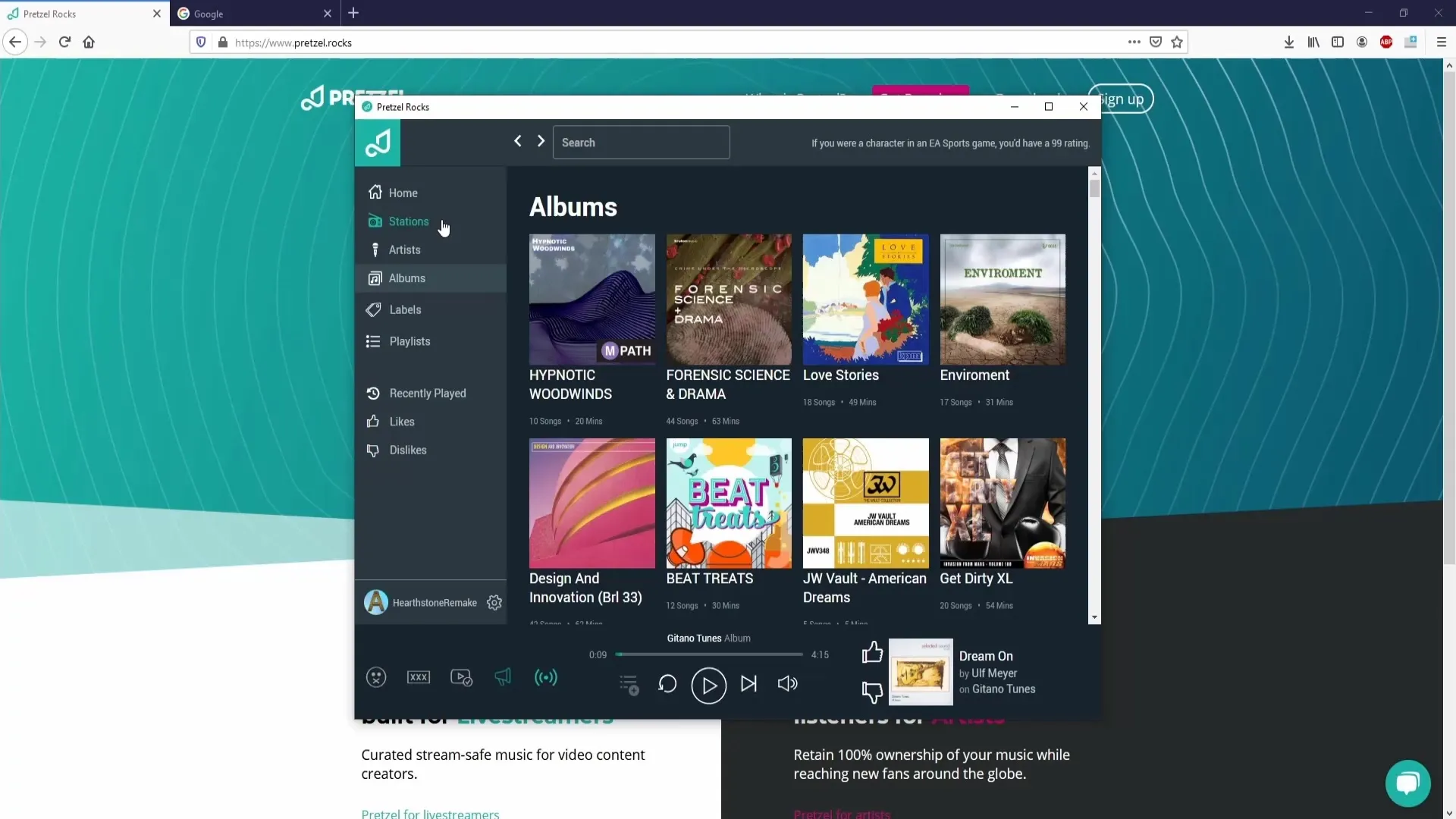This screenshot has height=819, width=1456.
Task: Open the Ulf Meyer artist link
Action: 994,673
